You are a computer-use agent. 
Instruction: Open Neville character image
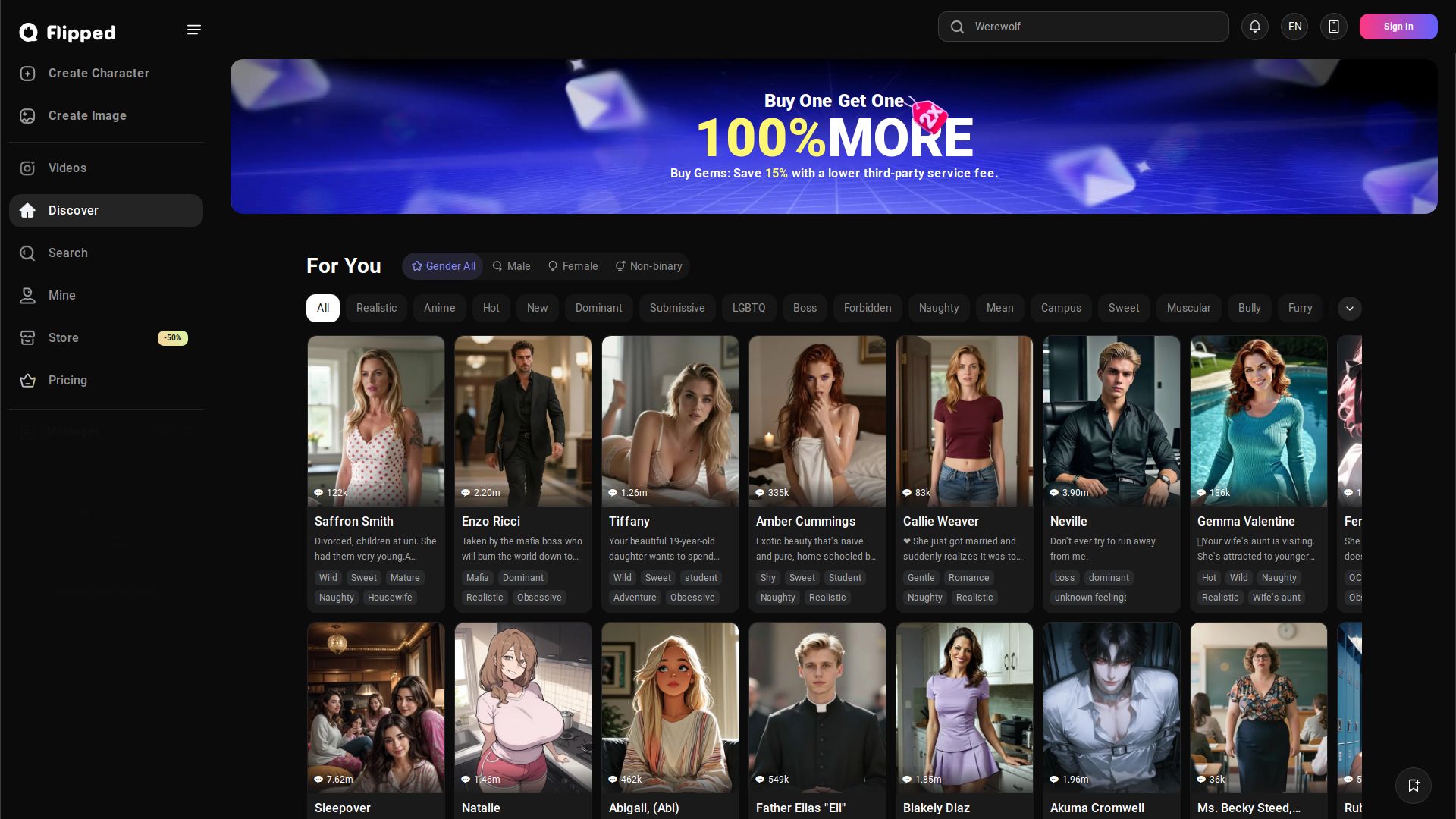coord(1112,421)
